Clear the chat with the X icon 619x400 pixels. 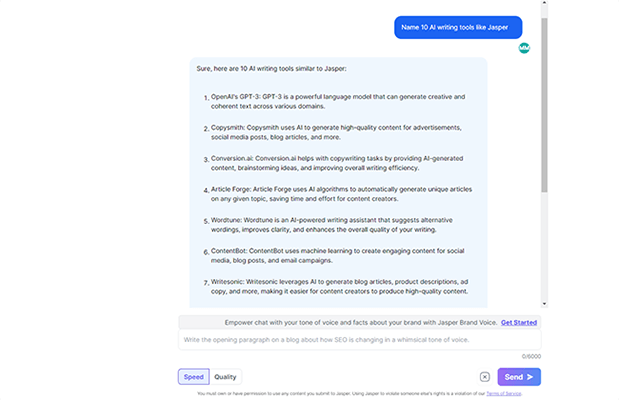tap(484, 377)
